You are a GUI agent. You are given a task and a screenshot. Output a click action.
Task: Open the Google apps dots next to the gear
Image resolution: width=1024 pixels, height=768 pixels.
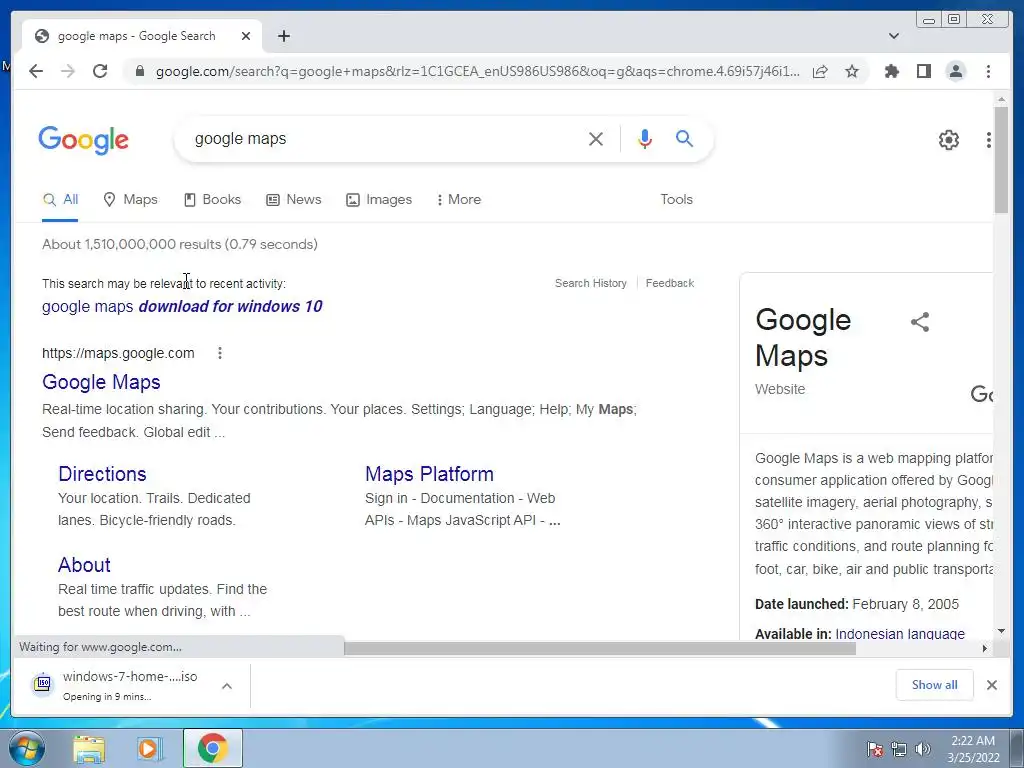pyautogui.click(x=989, y=139)
